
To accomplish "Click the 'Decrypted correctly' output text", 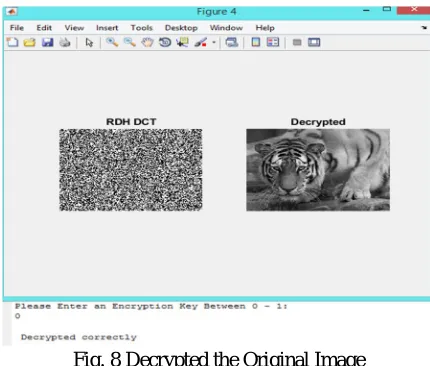I will point(79,337).
